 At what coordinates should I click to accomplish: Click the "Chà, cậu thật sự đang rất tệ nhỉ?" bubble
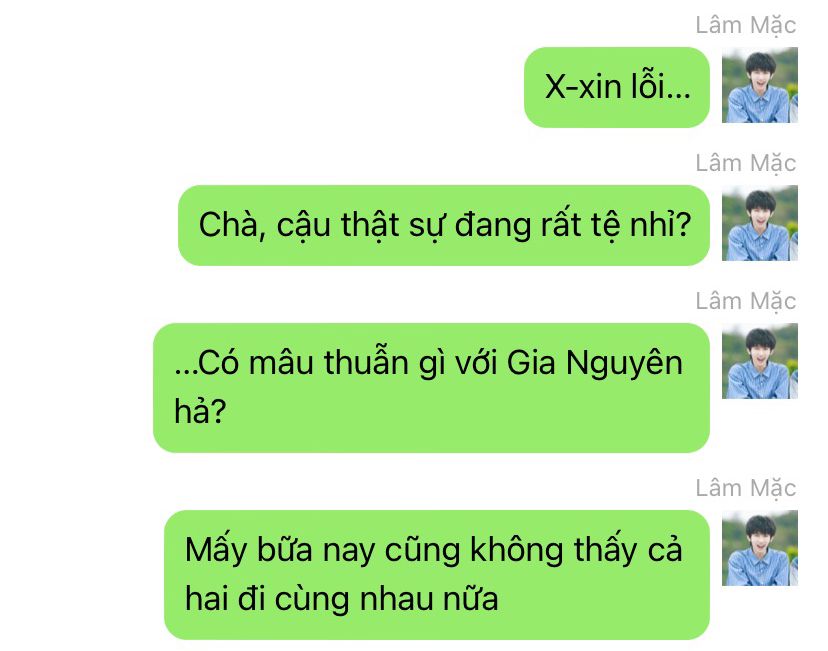click(444, 225)
